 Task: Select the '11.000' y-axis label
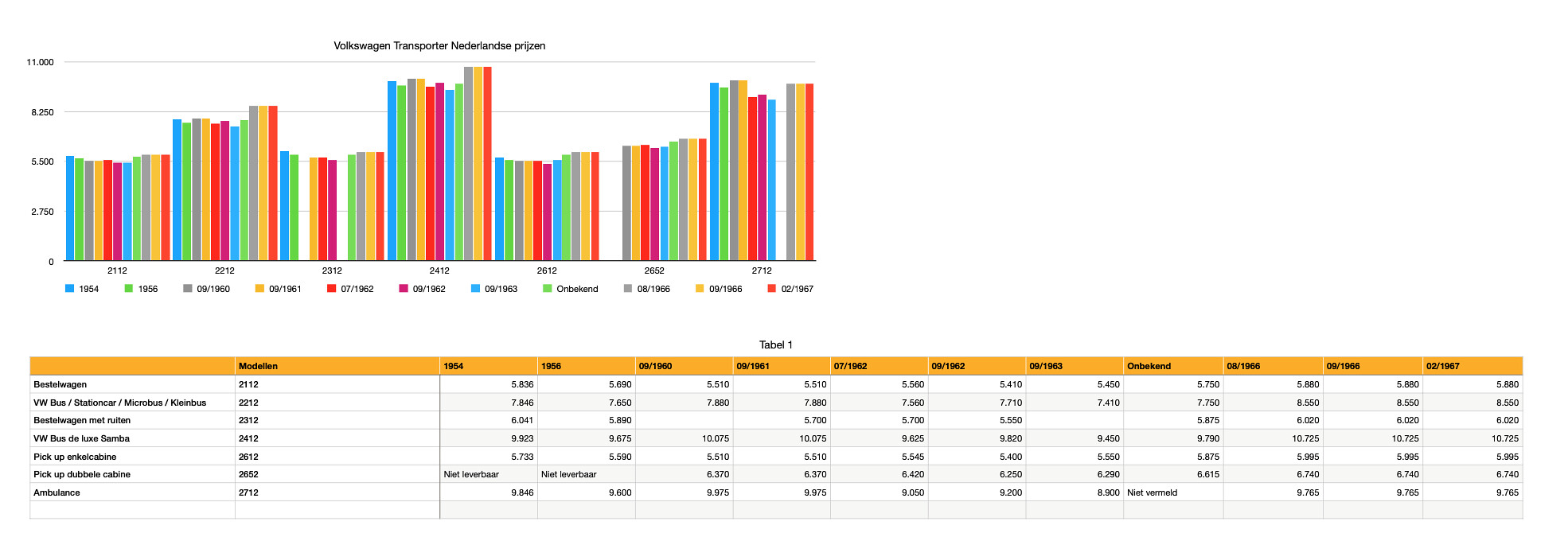click(x=41, y=62)
